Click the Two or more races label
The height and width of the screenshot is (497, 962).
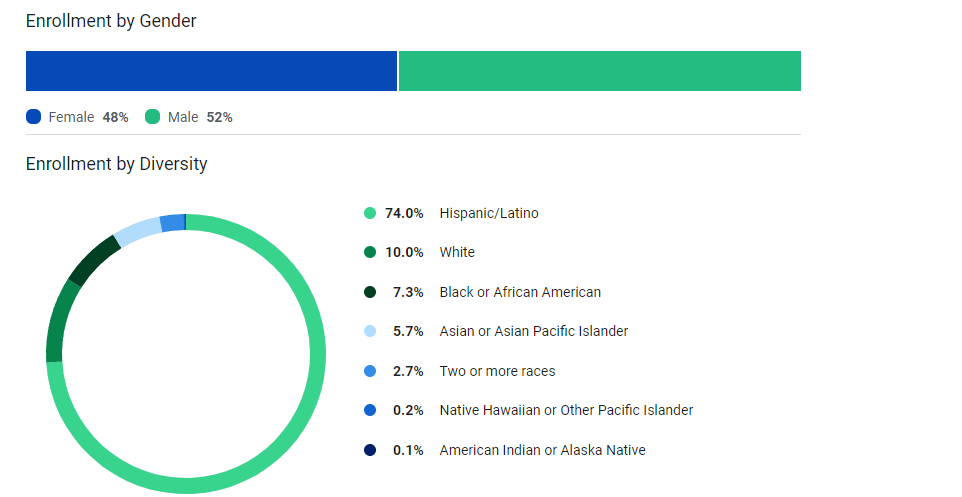click(497, 371)
